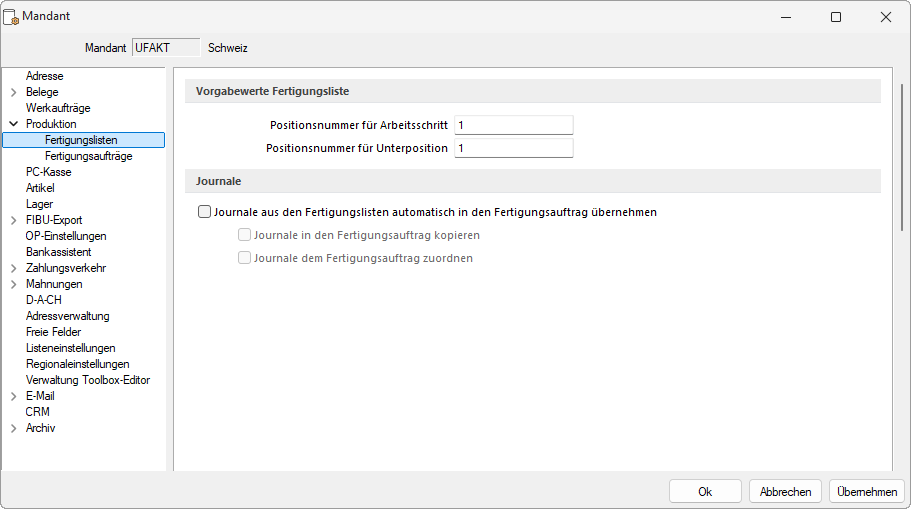
Task: Expand the Mahnungen tree branch
Action: click(x=13, y=284)
